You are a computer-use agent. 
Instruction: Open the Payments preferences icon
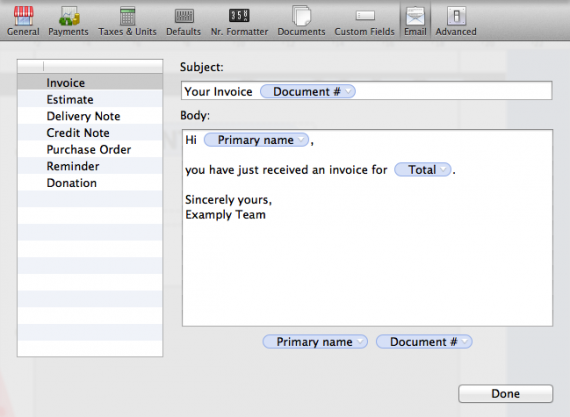pos(68,16)
